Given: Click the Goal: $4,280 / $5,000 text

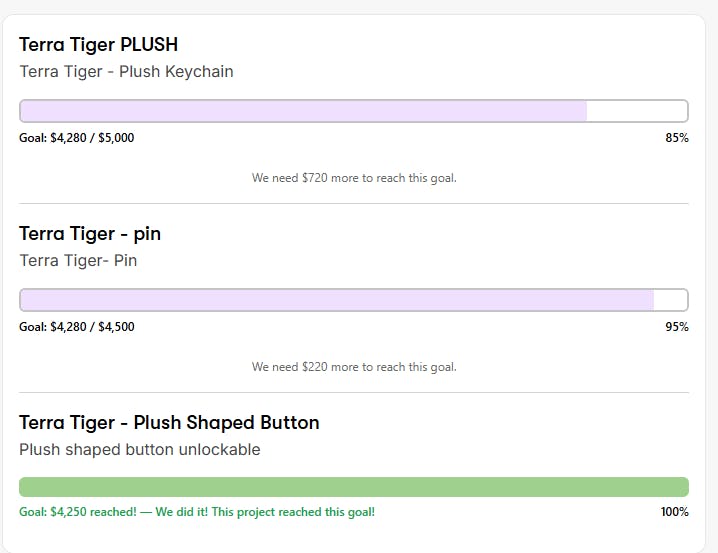Looking at the screenshot, I should click(x=76, y=138).
